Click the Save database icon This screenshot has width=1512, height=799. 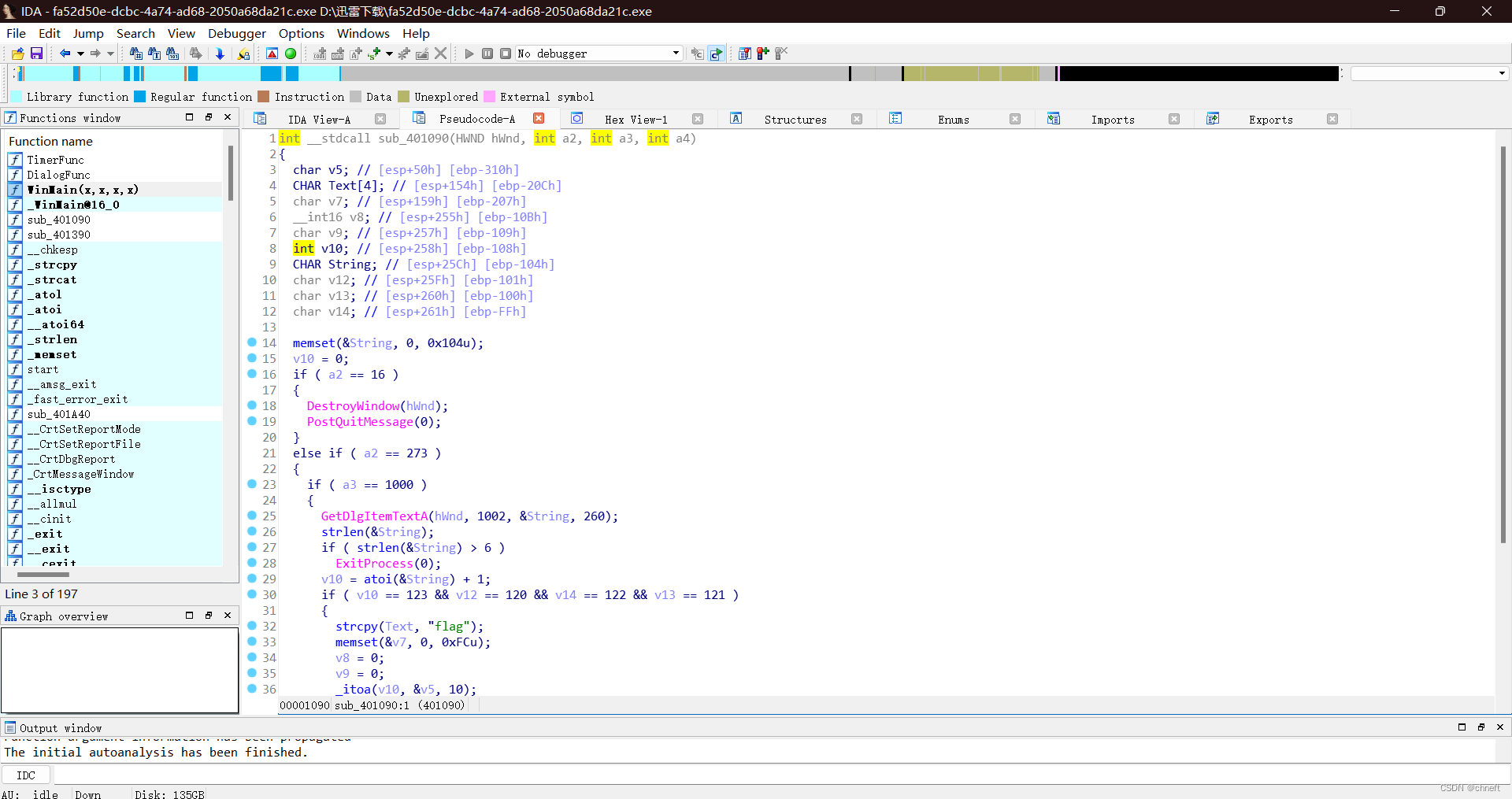36,54
